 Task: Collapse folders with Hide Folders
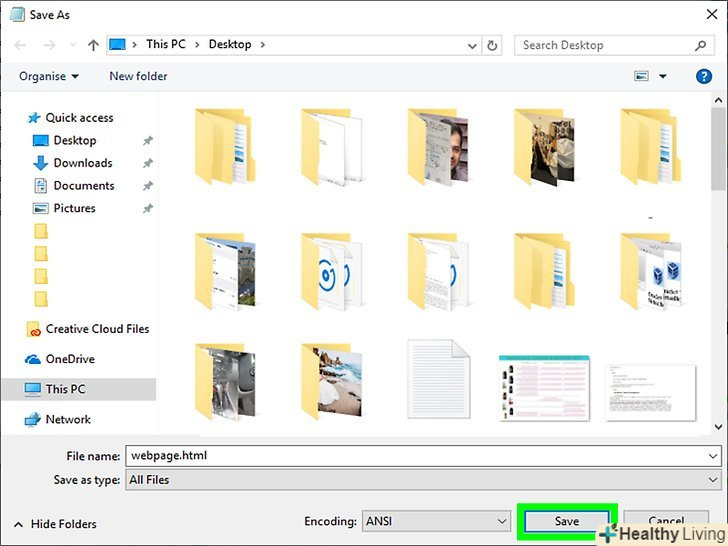click(x=55, y=524)
